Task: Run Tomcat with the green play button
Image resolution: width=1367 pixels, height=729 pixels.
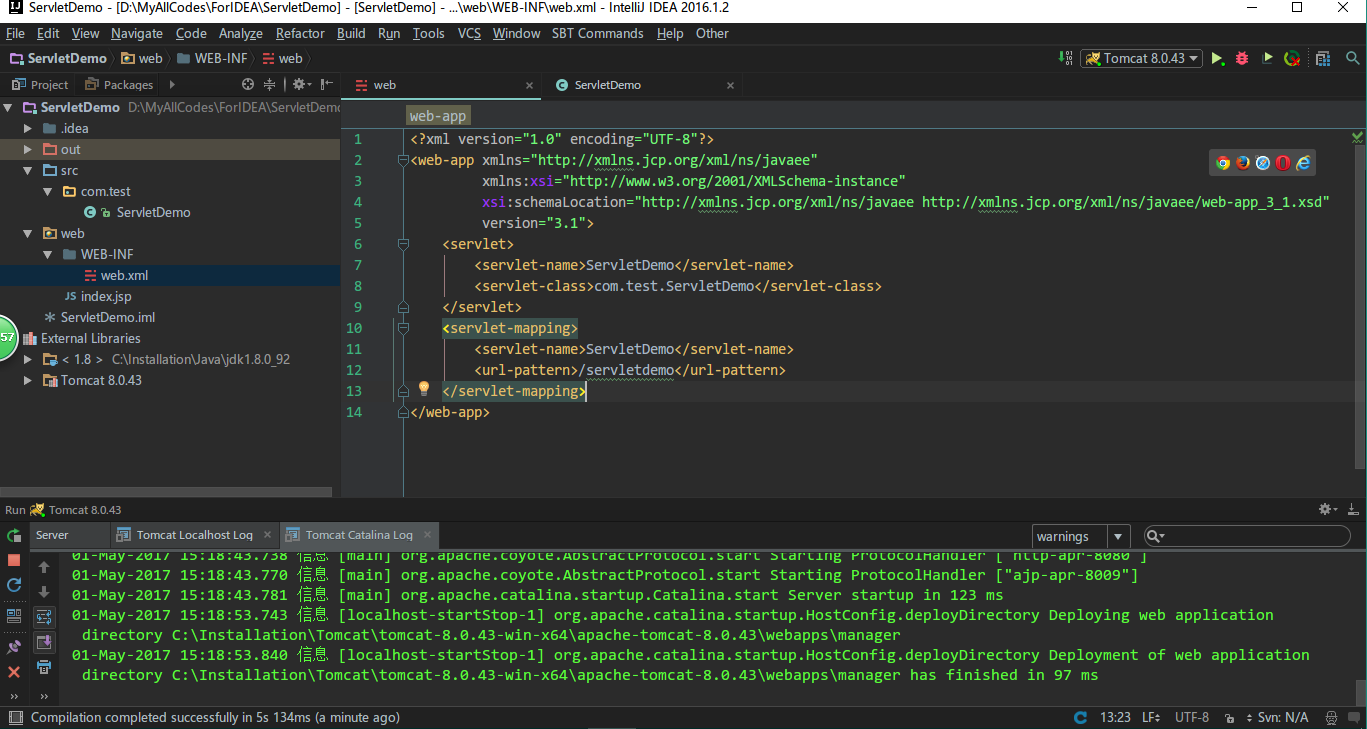Action: pos(1217,58)
